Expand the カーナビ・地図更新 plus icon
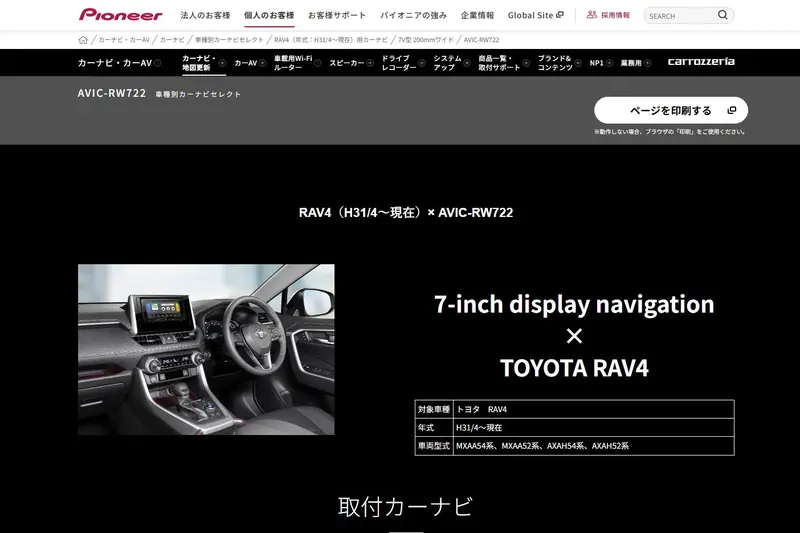The width and height of the screenshot is (800, 533). 222,63
